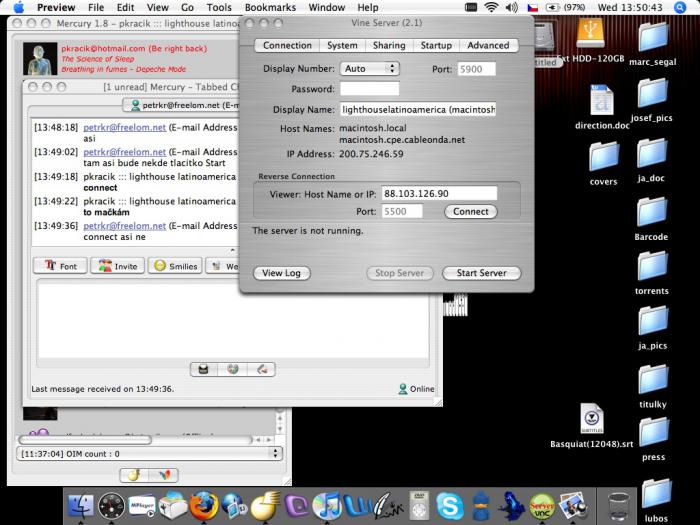The height and width of the screenshot is (525, 700).
Task: Open the File menu
Action: pyautogui.click(x=96, y=8)
